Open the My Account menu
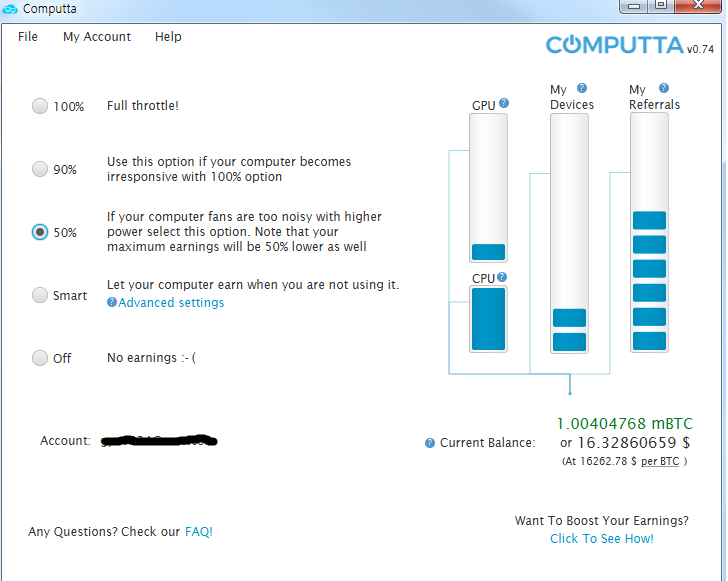Image resolution: width=728 pixels, height=581 pixels. 97,37
